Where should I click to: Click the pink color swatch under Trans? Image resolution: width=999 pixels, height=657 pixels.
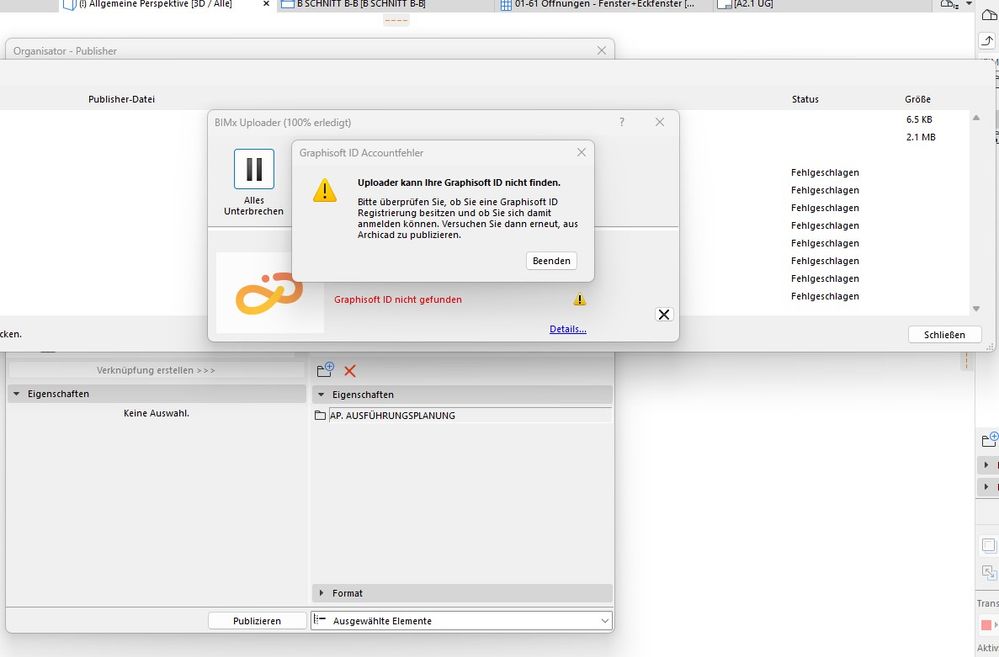986,625
